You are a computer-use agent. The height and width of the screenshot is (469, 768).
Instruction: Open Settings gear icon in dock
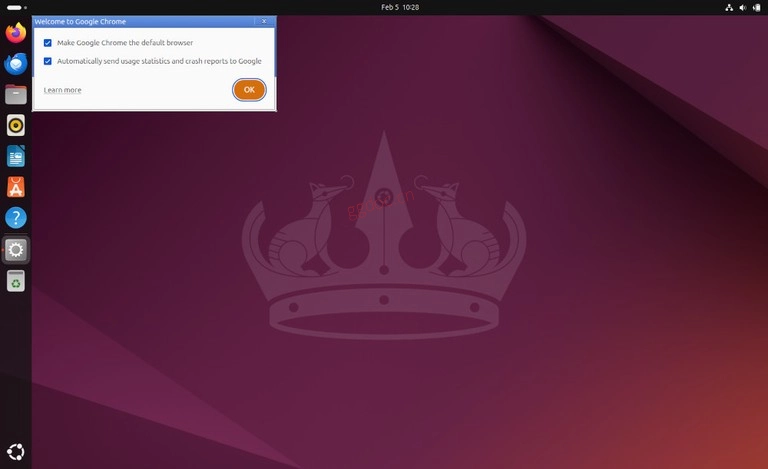click(16, 250)
